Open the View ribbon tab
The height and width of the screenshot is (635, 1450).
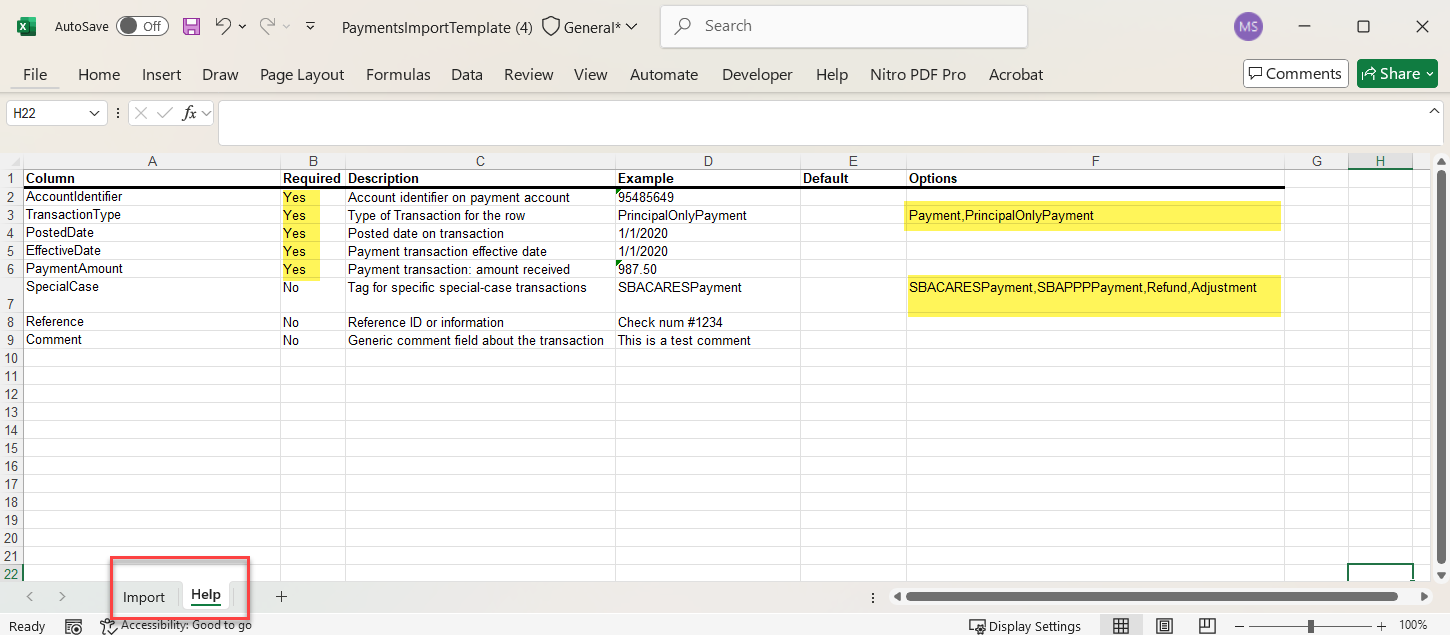click(591, 74)
